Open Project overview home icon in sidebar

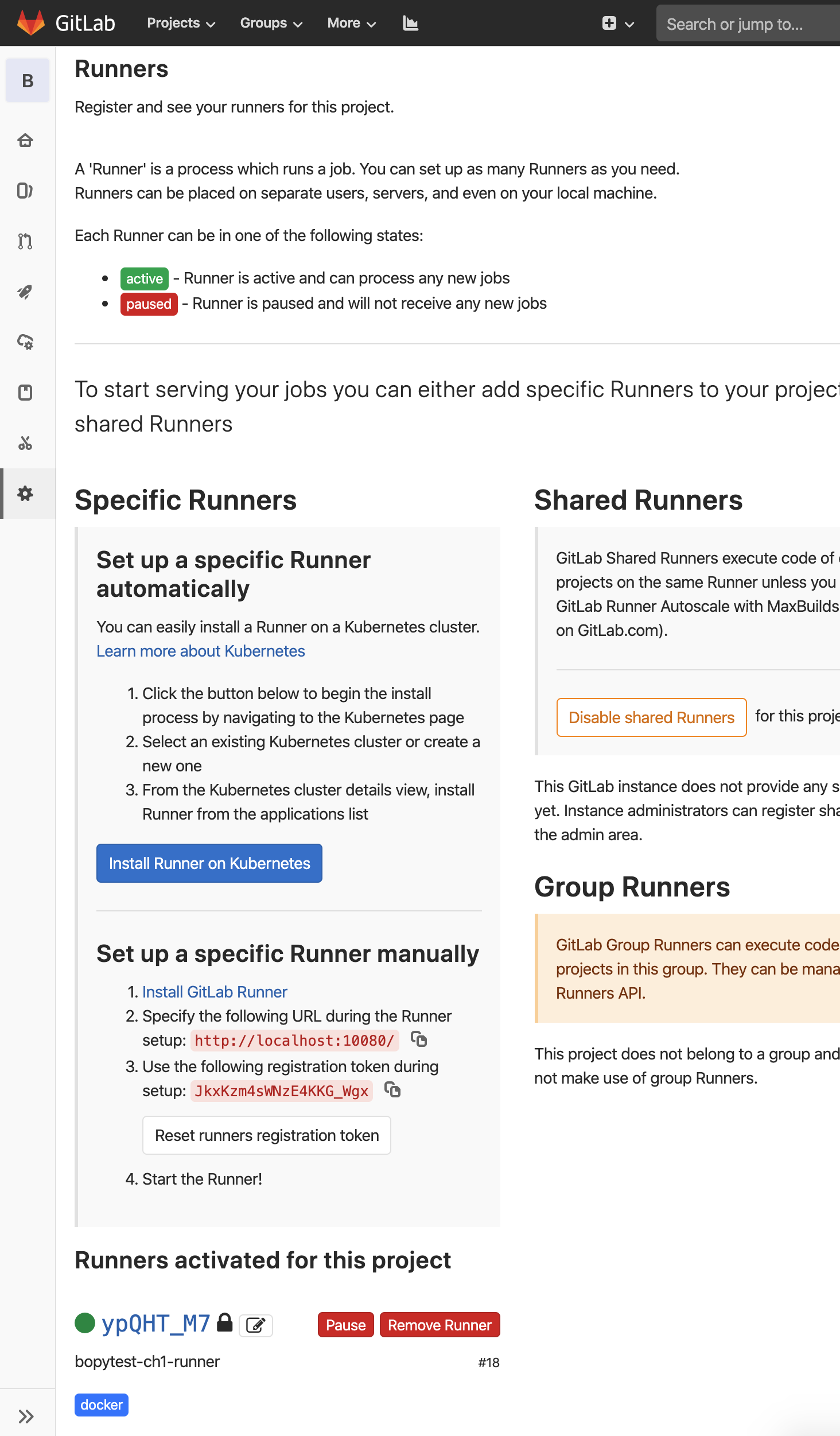(25, 140)
